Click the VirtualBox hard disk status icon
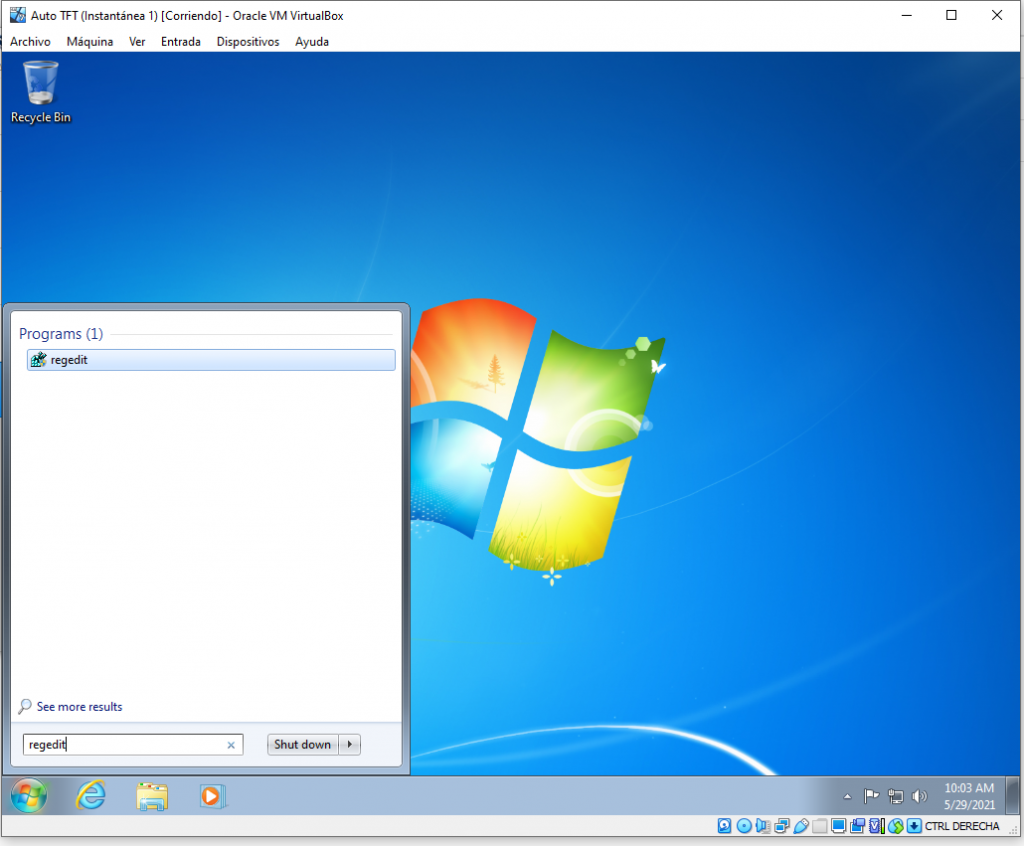1024x846 pixels. pos(725,826)
